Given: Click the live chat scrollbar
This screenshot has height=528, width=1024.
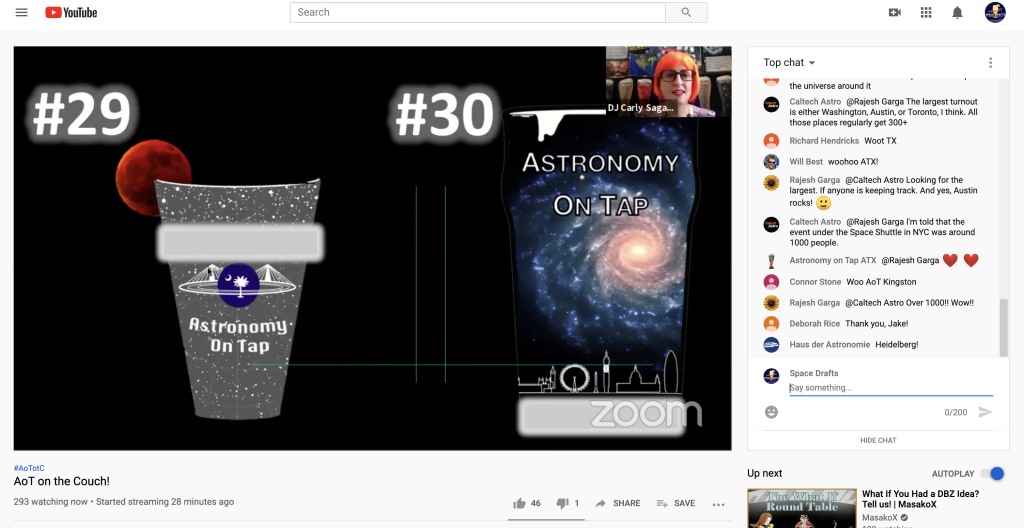Looking at the screenshot, I should click(x=1004, y=327).
